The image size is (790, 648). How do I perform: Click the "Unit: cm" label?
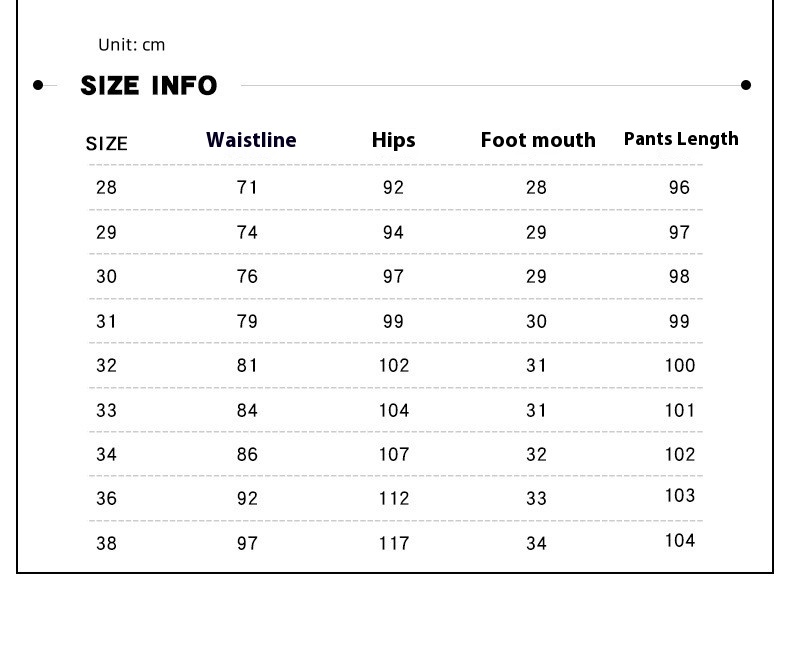tap(131, 45)
